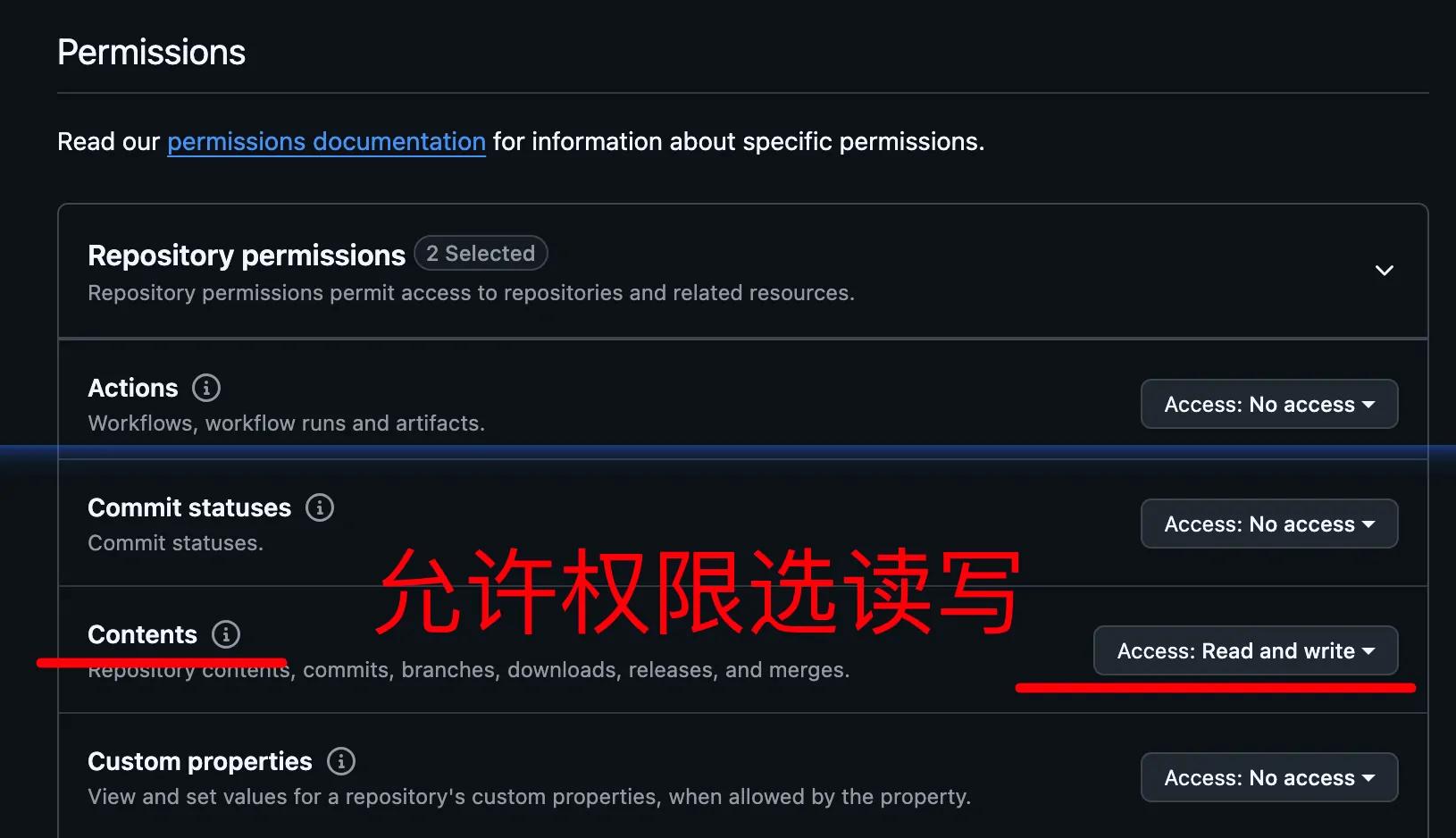This screenshot has width=1456, height=838.
Task: Click the info icon beside Custom properties
Action: 341,761
